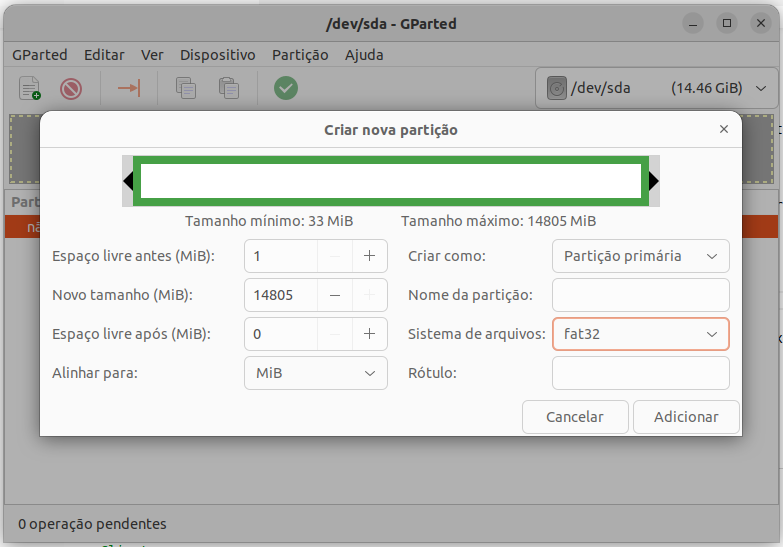Decrease Espaço livre antes value
Image resolution: width=783 pixels, height=547 pixels.
[x=335, y=256]
